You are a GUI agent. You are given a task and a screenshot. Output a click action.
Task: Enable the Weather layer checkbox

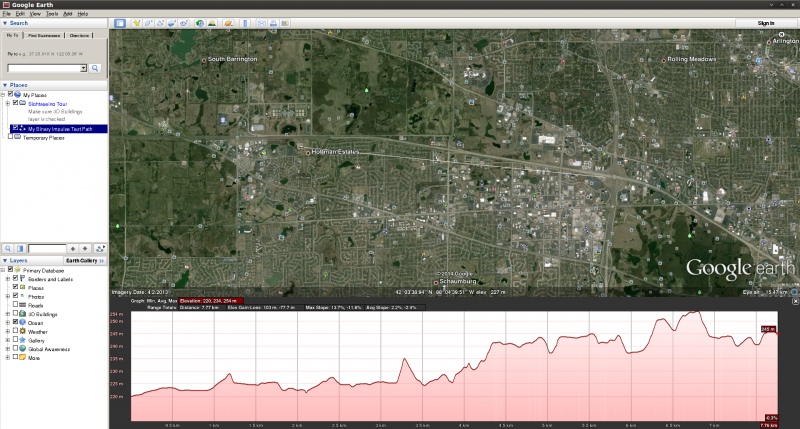coord(15,331)
